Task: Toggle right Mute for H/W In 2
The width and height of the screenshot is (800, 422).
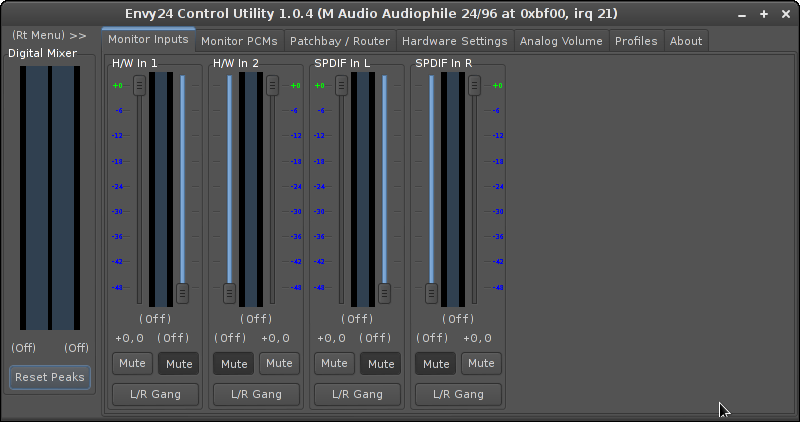Action: pos(279,363)
